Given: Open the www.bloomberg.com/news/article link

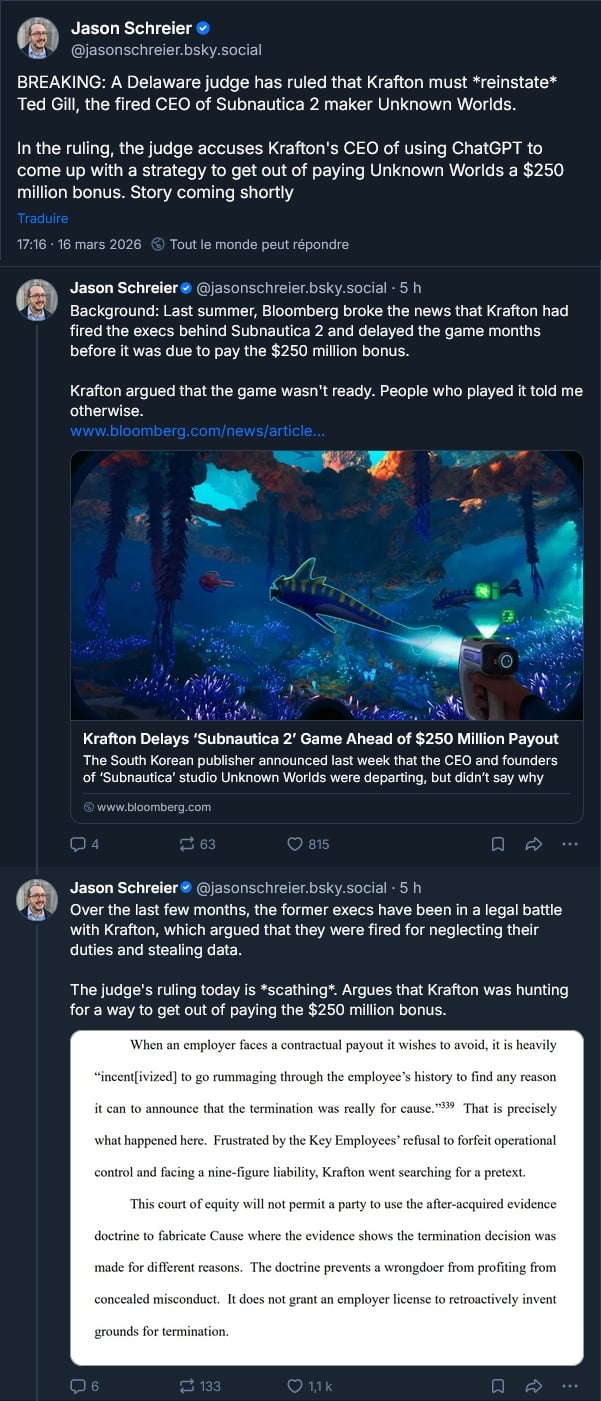Looking at the screenshot, I should tap(197, 431).
